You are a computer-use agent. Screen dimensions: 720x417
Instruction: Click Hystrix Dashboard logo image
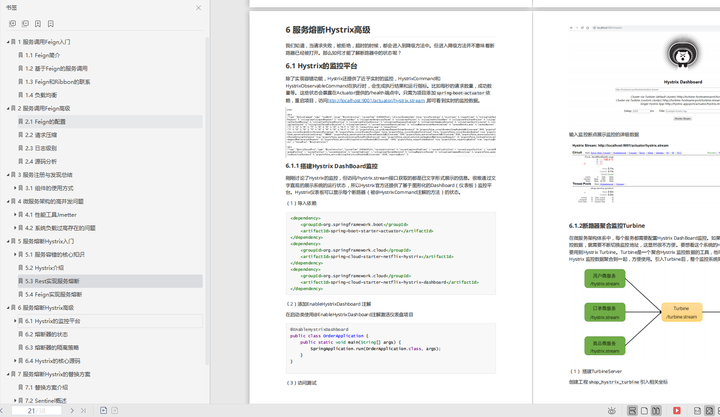coord(683,54)
